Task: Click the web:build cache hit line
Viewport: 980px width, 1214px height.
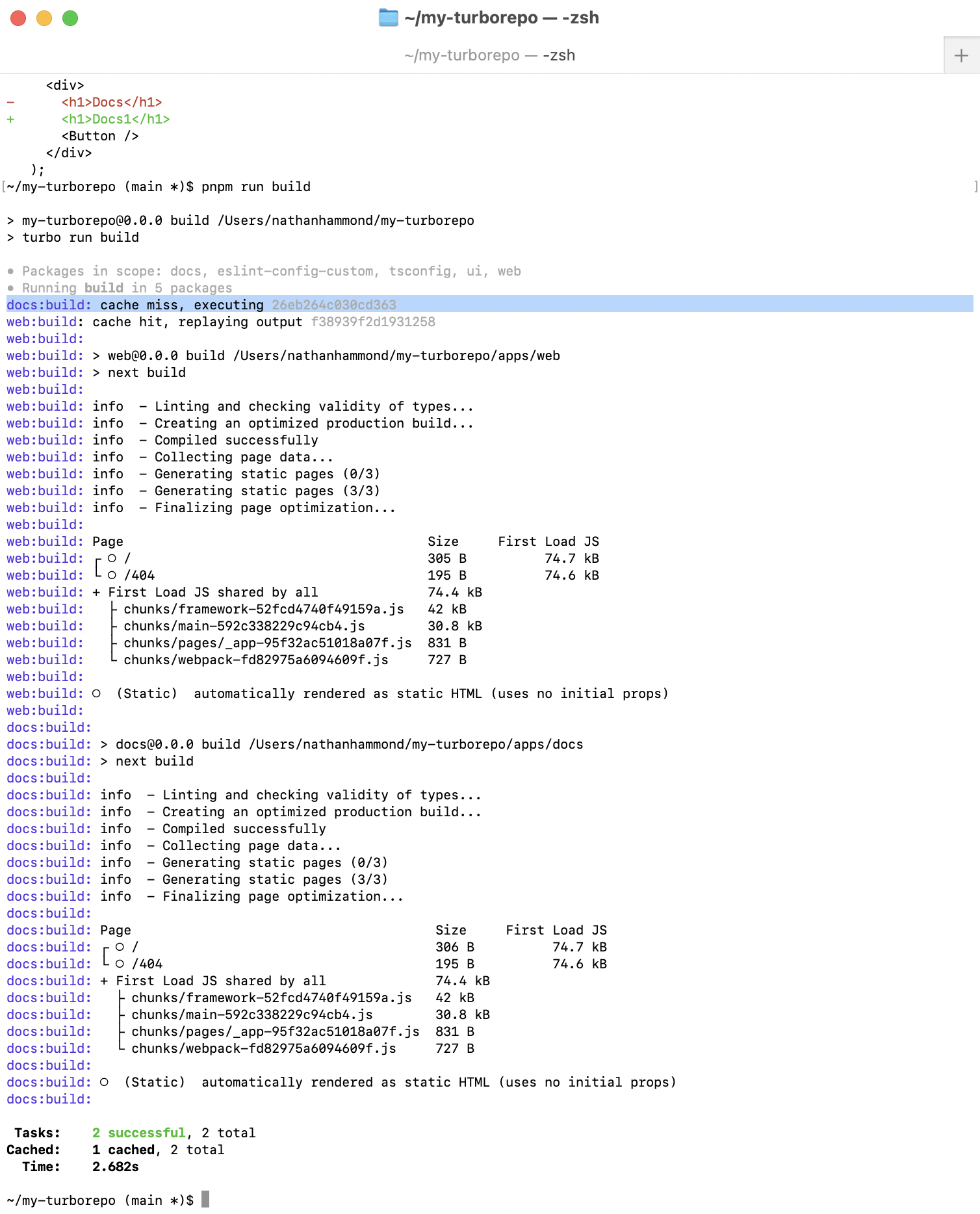Action: (x=221, y=322)
